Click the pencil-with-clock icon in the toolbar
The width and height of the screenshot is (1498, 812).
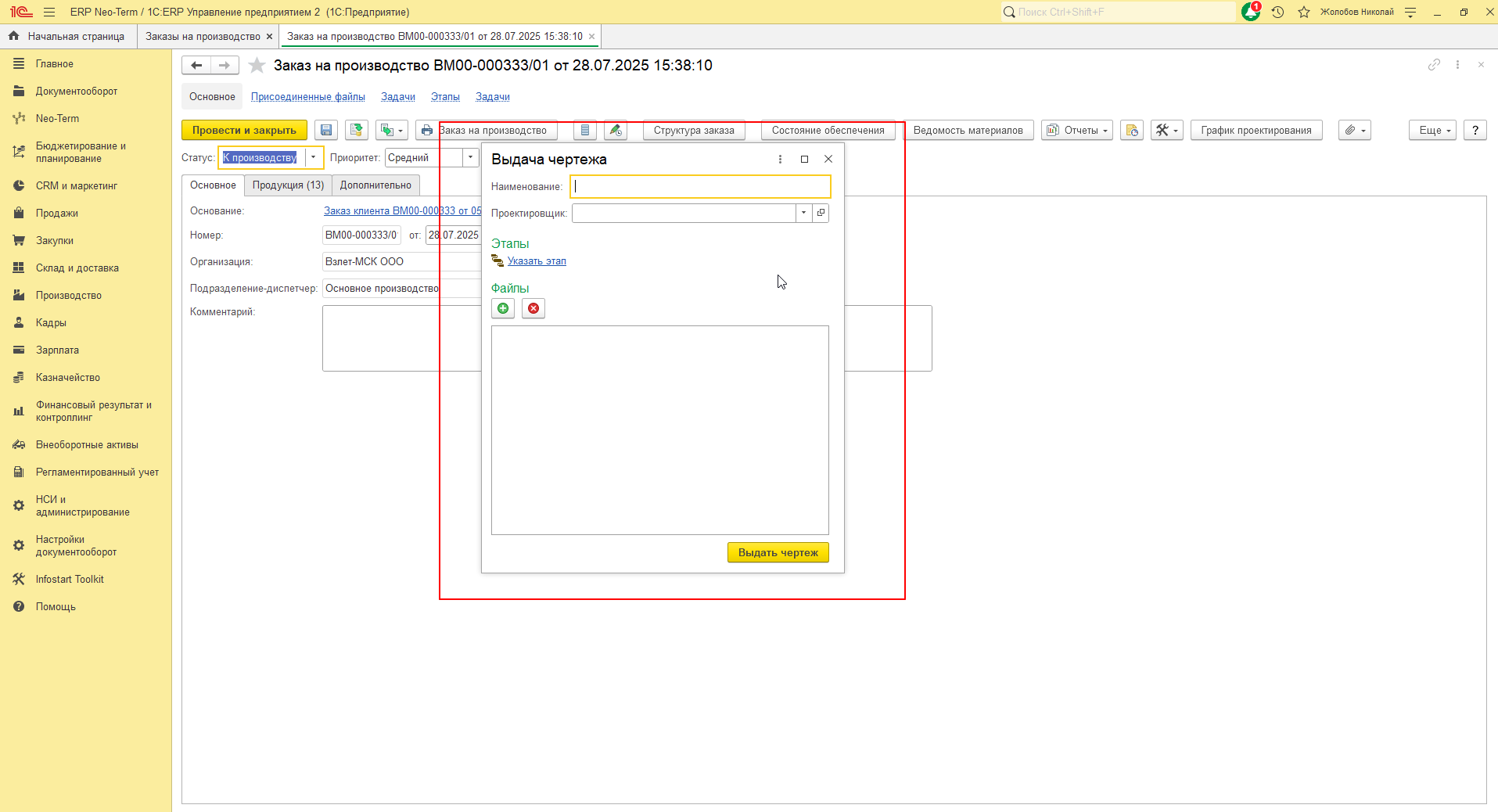pos(616,131)
